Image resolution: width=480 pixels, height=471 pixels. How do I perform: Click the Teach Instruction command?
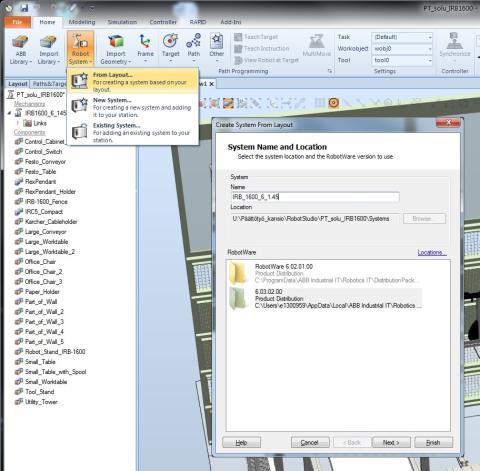point(262,49)
